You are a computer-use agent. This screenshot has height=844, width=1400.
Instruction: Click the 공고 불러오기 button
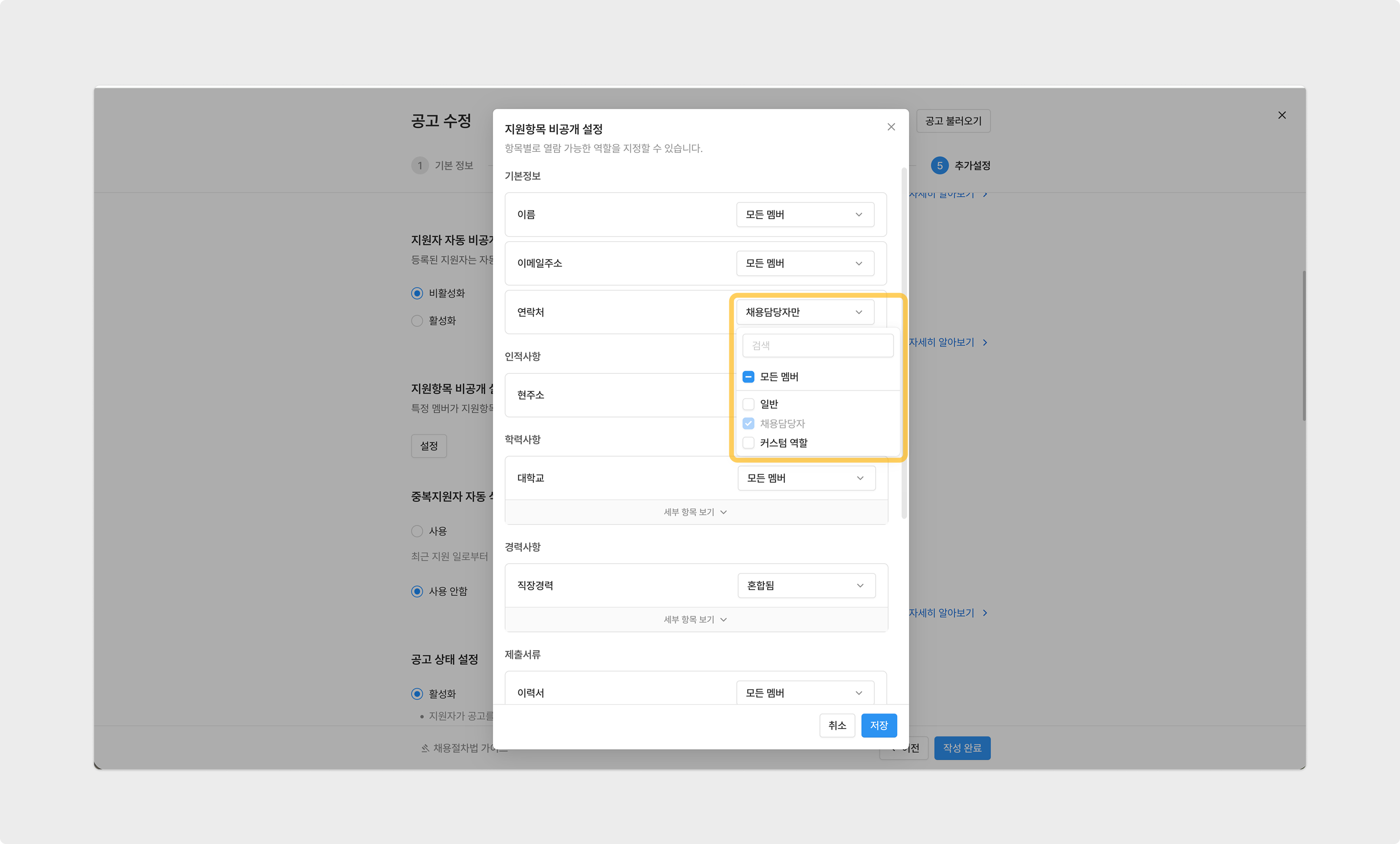coord(953,121)
